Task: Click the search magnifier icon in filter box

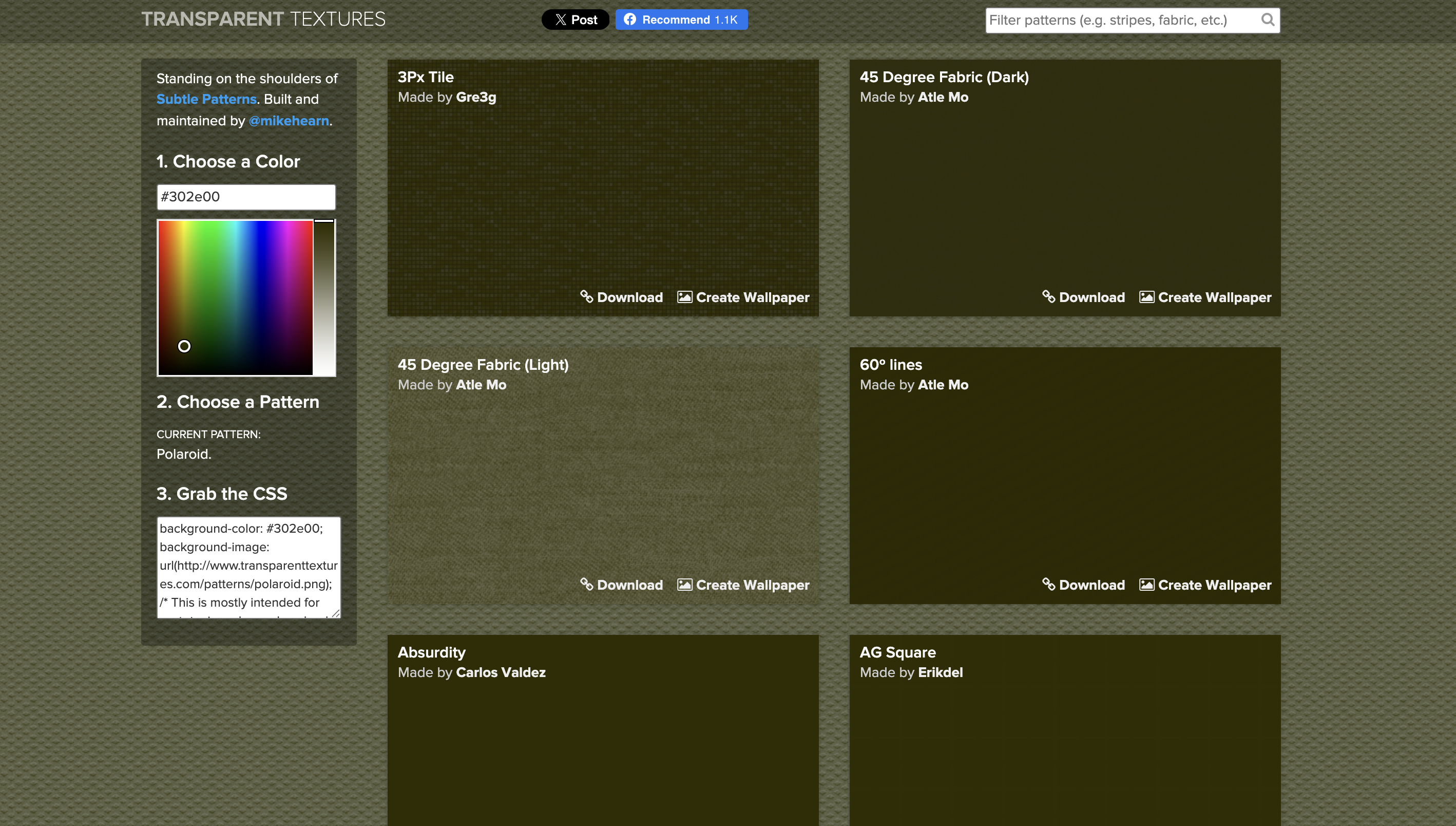Action: pyautogui.click(x=1267, y=20)
